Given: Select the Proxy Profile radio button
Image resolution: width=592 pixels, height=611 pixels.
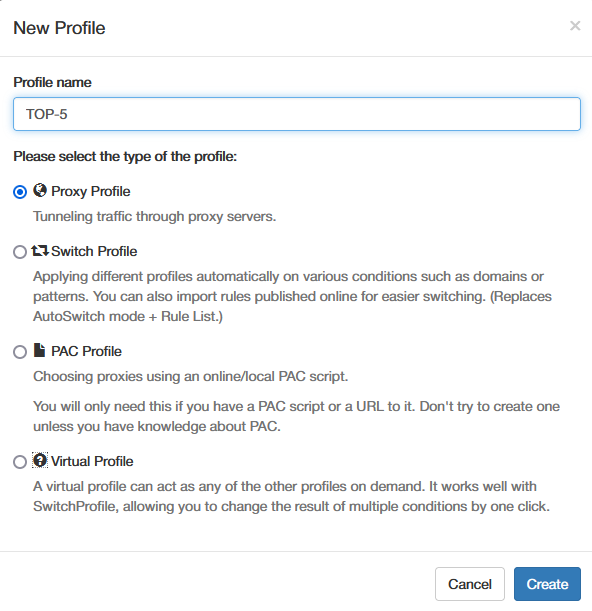Looking at the screenshot, I should pos(20,192).
